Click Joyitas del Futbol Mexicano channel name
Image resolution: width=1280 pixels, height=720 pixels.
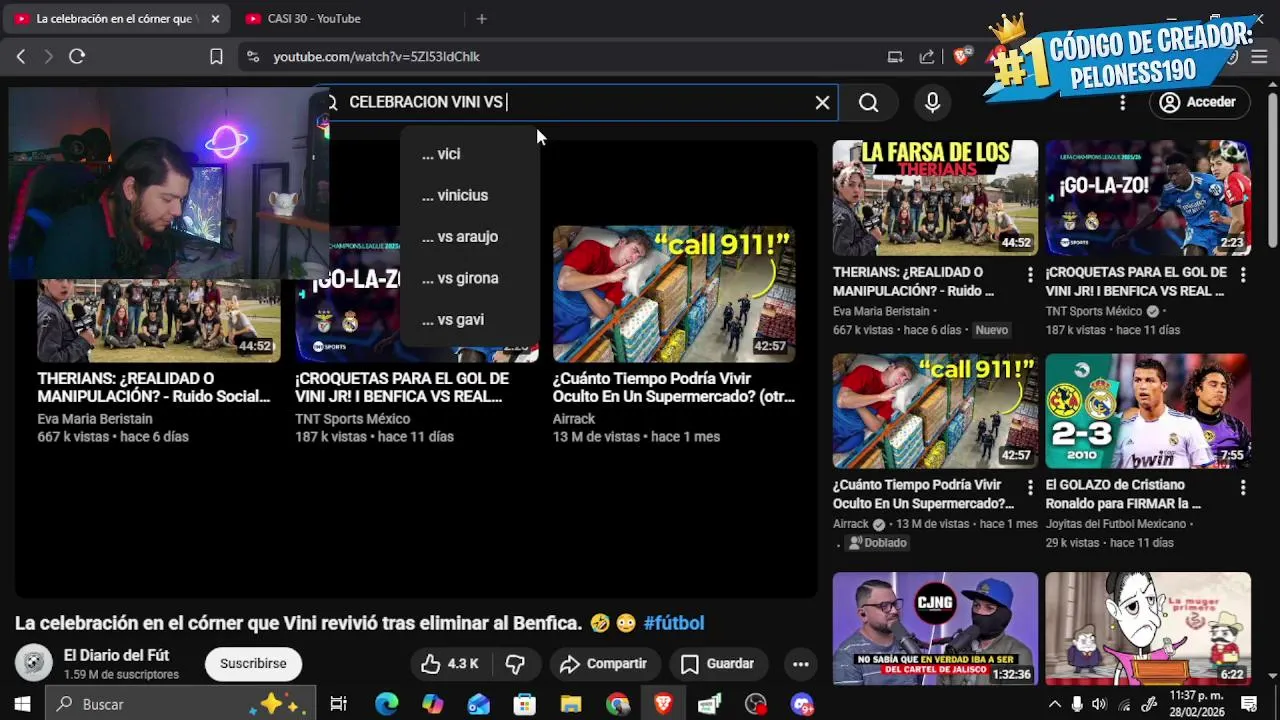pos(1116,524)
